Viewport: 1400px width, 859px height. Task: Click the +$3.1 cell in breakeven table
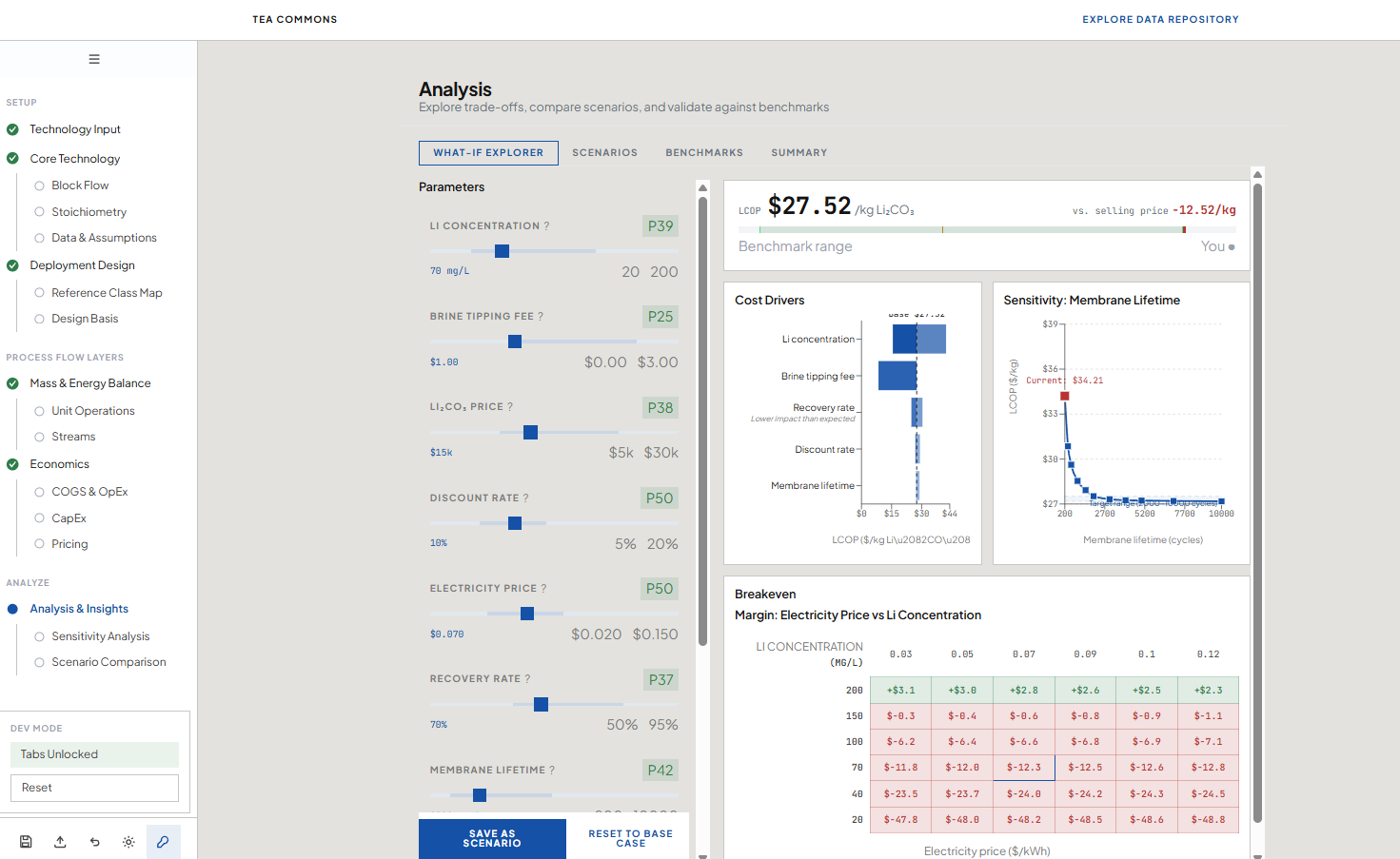900,690
